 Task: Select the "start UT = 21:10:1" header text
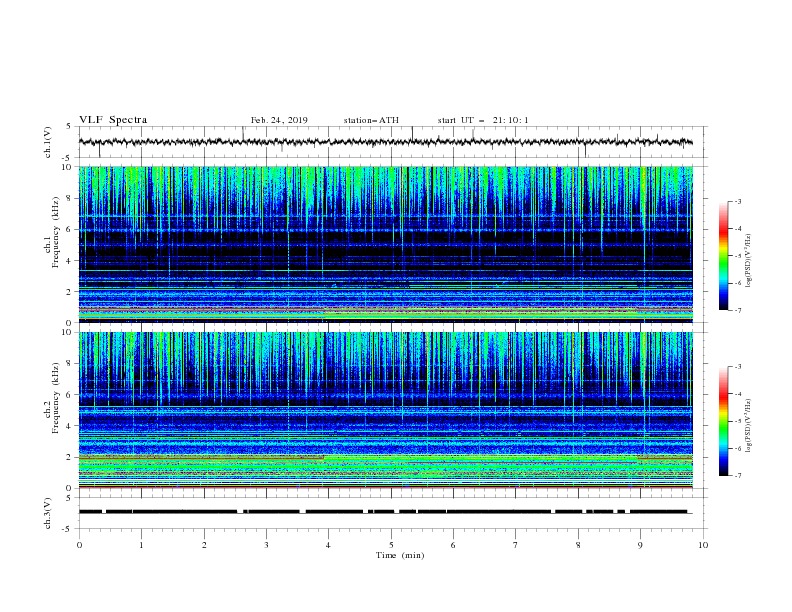(x=483, y=120)
